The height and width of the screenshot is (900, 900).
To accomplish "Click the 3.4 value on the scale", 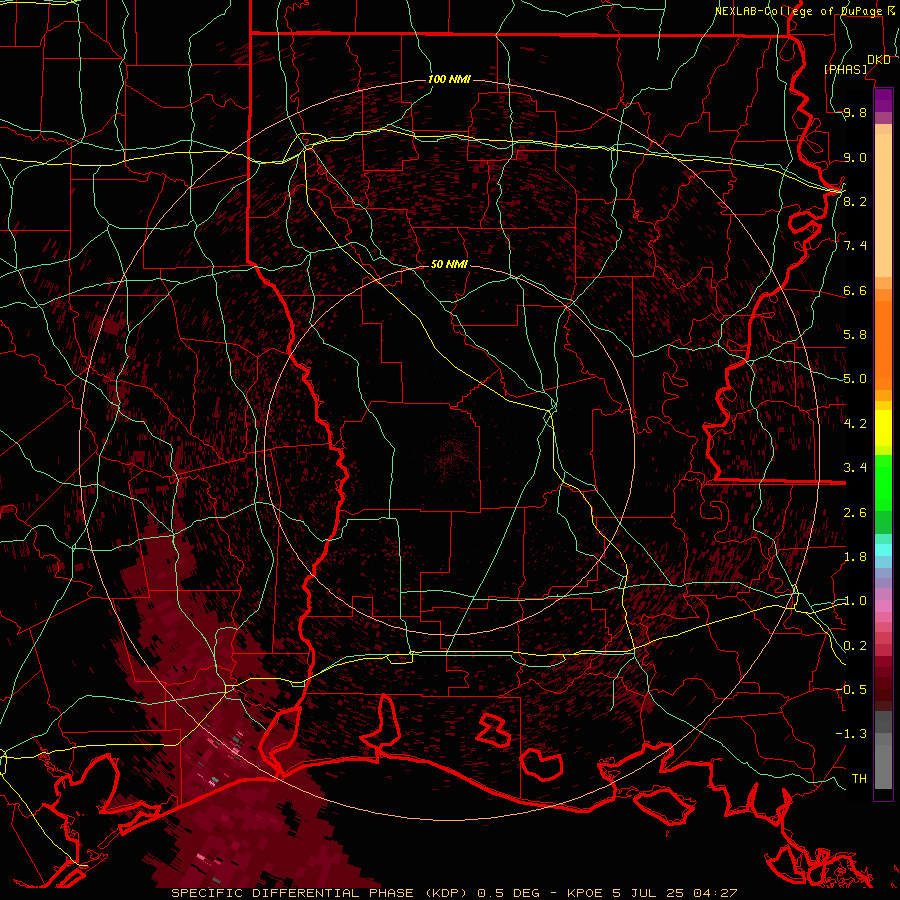I will point(855,468).
